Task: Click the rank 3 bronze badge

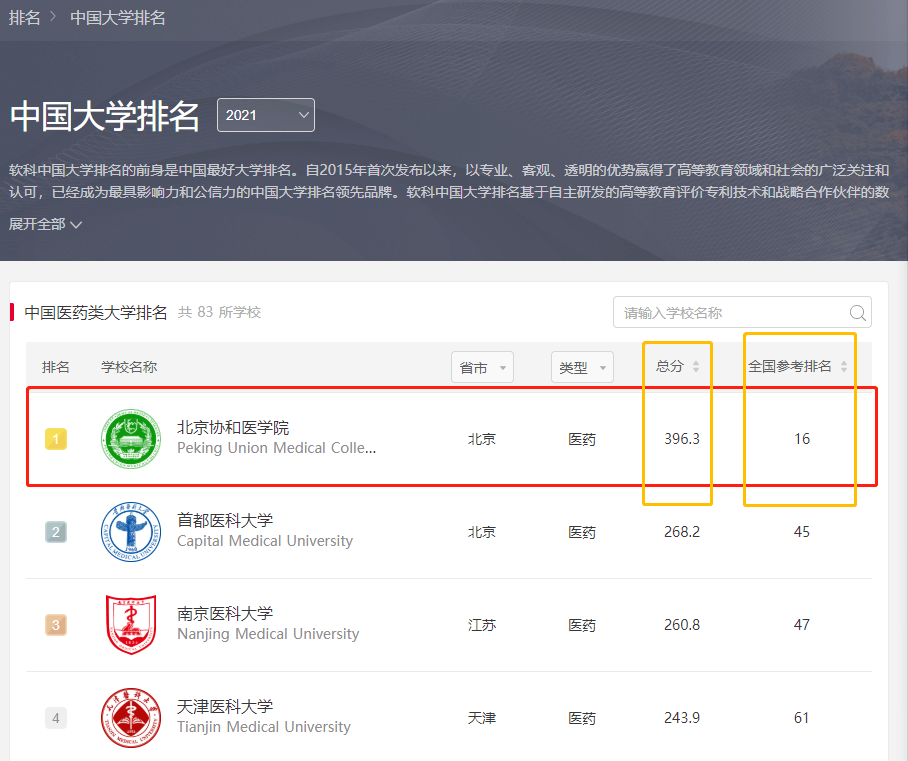Action: tap(56, 625)
